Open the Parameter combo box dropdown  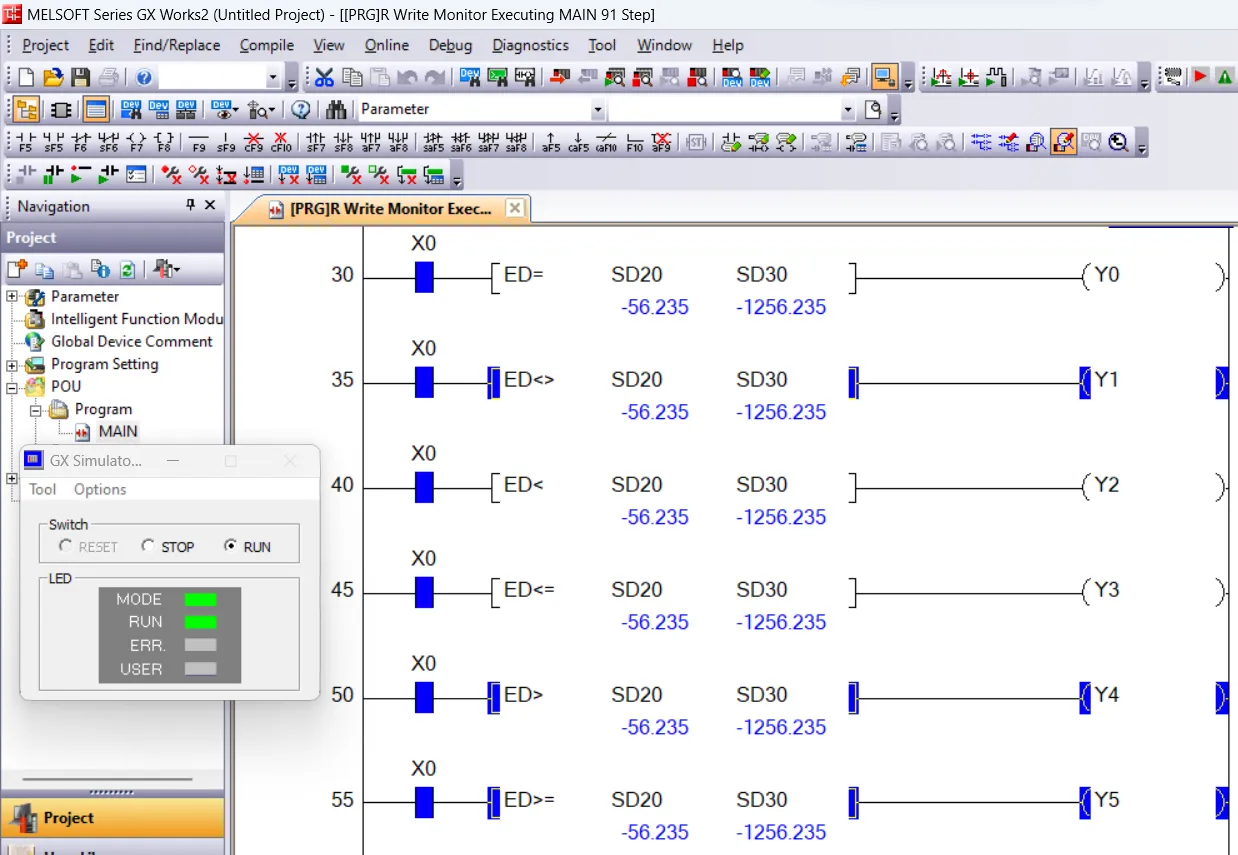(598, 110)
